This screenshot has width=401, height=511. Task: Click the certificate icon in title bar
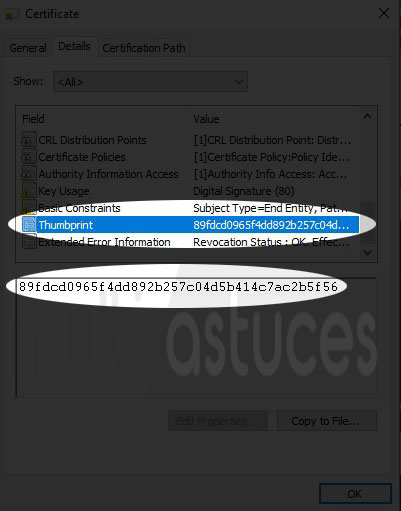[12, 14]
